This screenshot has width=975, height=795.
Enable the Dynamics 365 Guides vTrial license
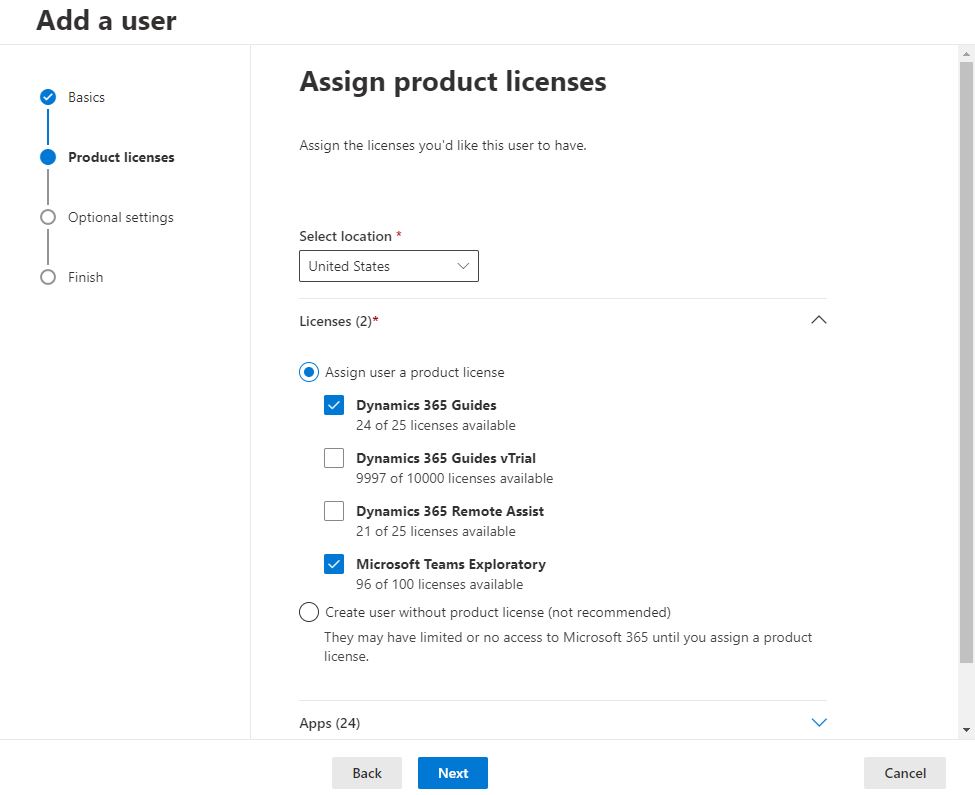coord(335,457)
